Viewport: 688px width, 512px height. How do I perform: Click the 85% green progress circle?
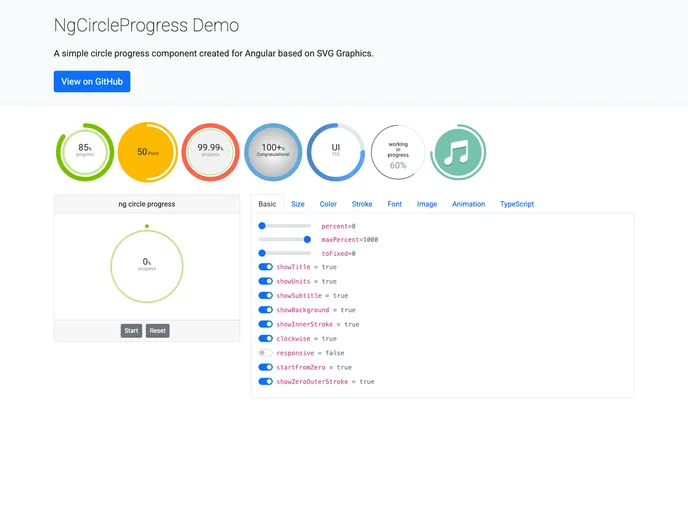(x=84, y=152)
